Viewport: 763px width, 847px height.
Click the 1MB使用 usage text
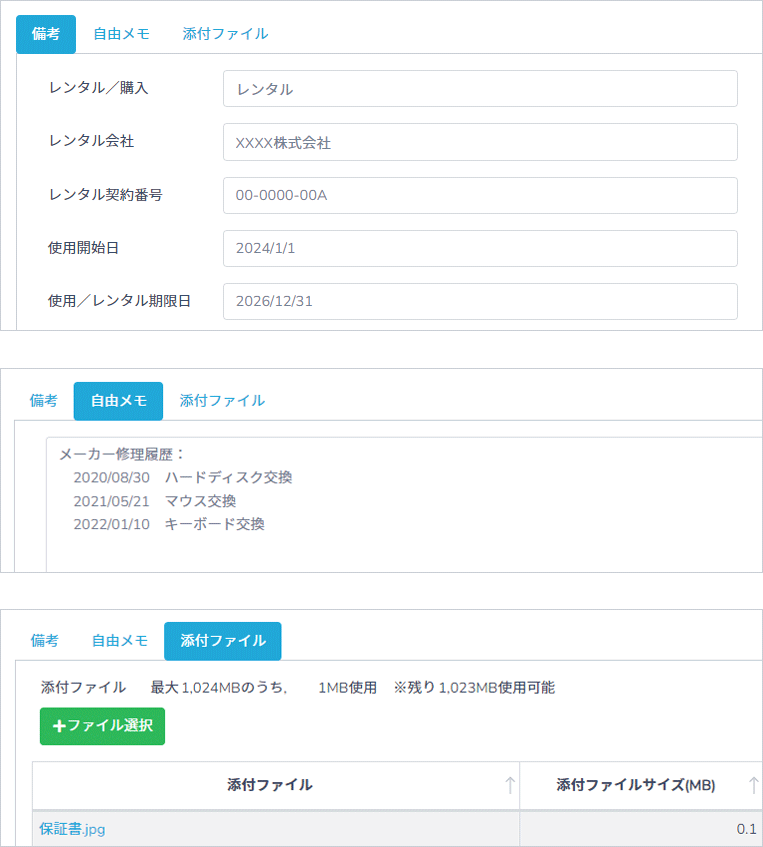pos(347,688)
